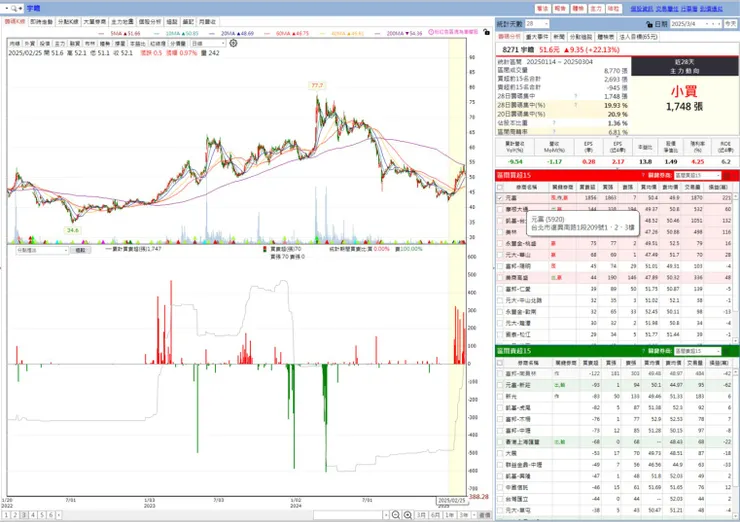Click the magnifier search icon top-left
Screen dimensions: 740x522
(x=13, y=8)
